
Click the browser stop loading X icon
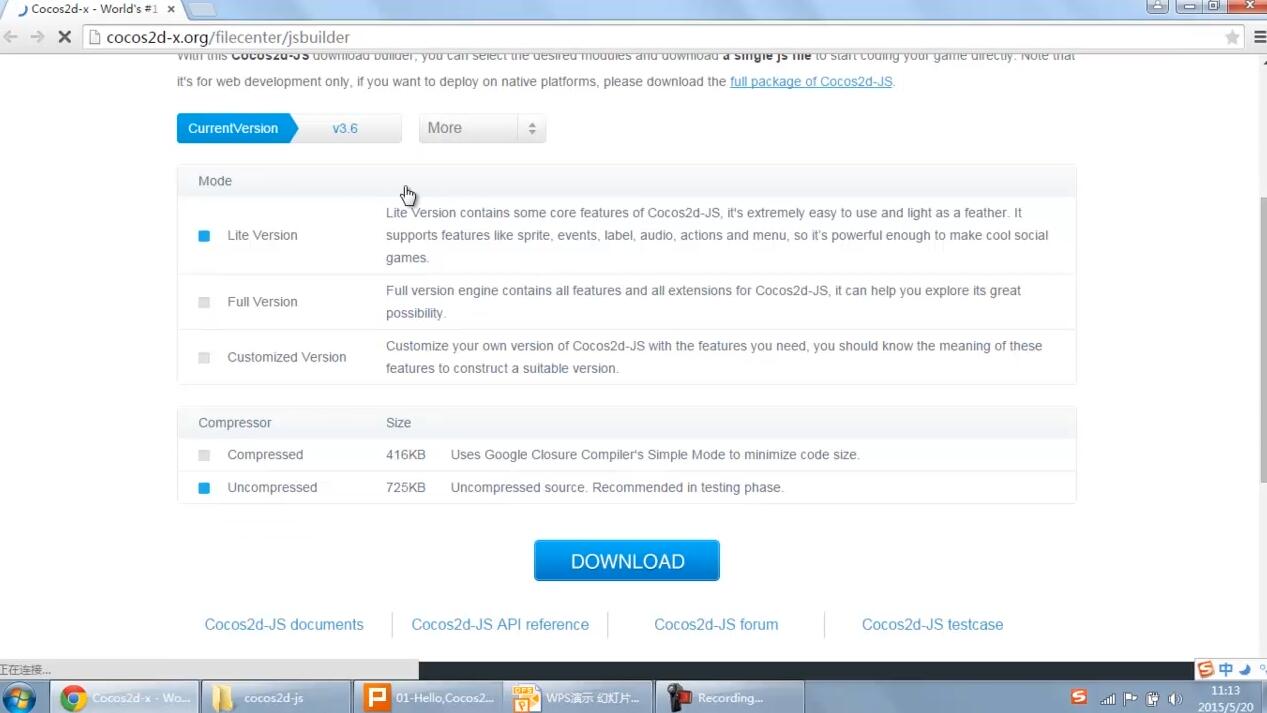click(x=64, y=37)
